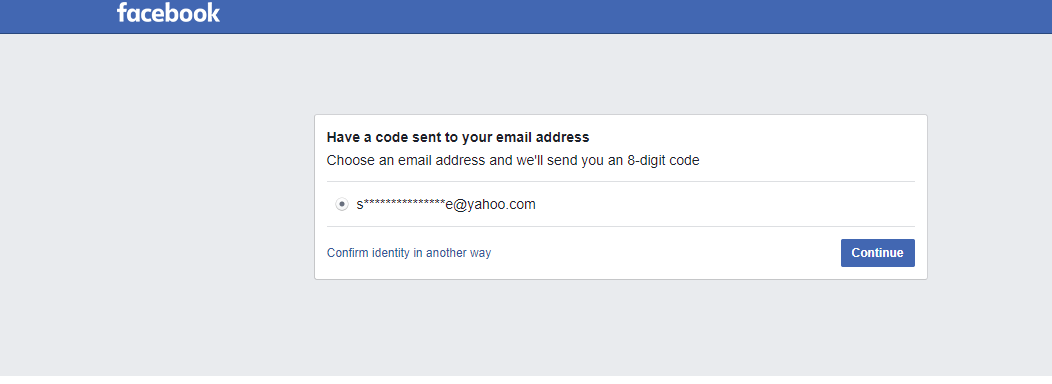1052x384 pixels.
Task: Click the divider line below the email option
Action: point(621,227)
